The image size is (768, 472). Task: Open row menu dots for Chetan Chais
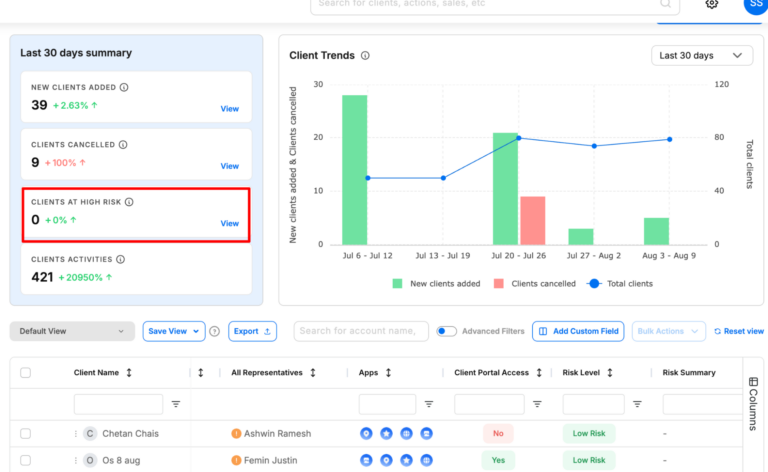pos(75,434)
